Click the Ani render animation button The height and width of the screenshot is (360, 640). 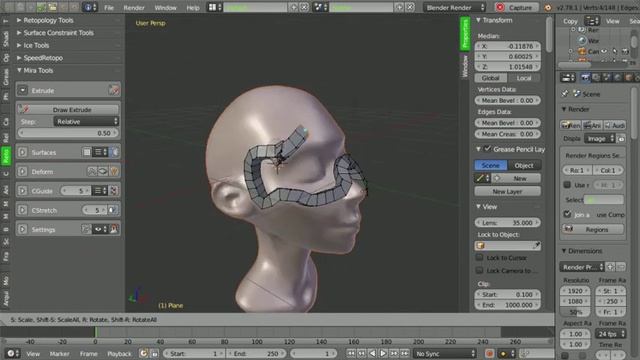592,125
